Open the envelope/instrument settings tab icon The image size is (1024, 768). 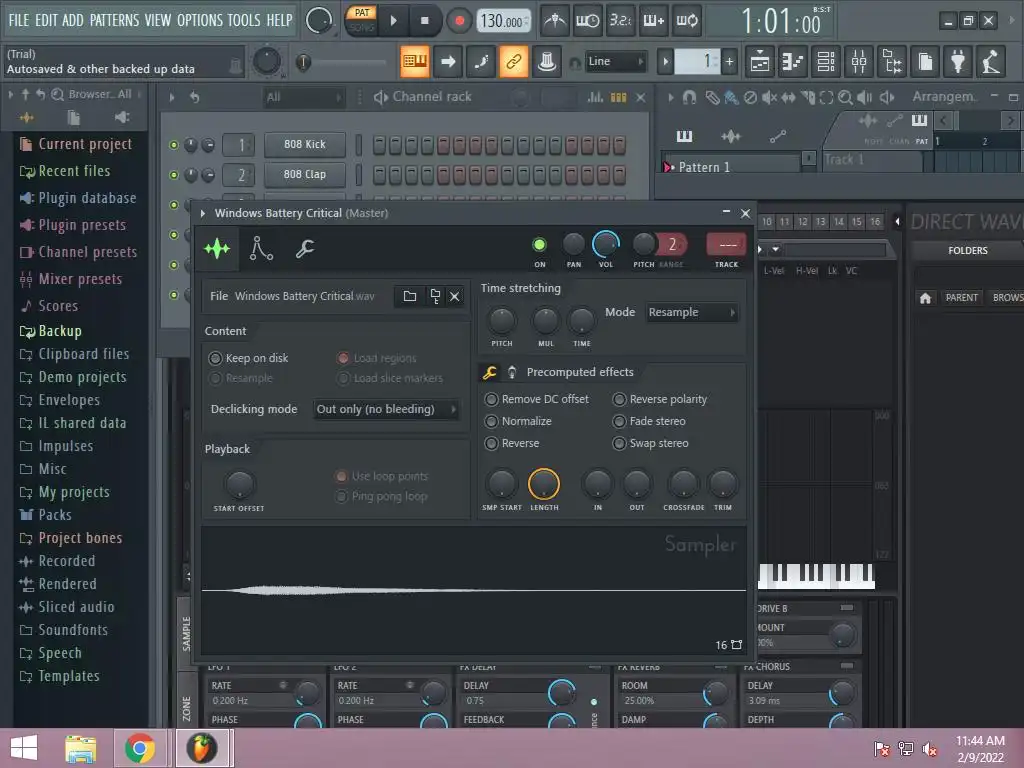(x=261, y=249)
